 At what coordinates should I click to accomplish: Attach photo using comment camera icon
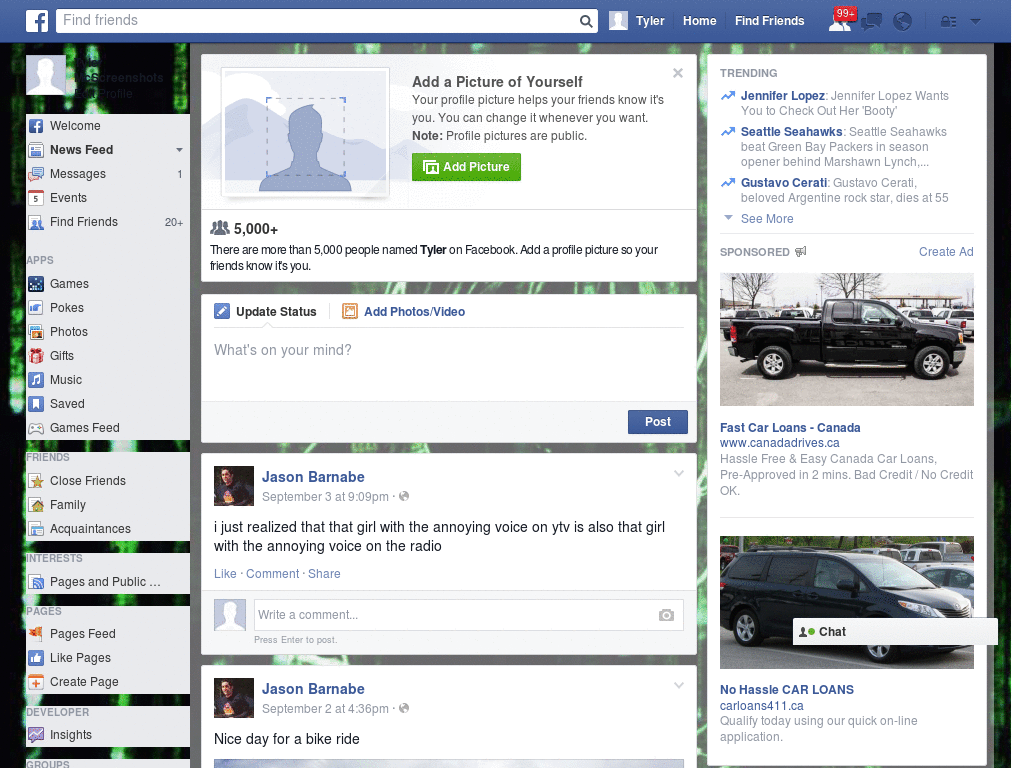tap(666, 615)
